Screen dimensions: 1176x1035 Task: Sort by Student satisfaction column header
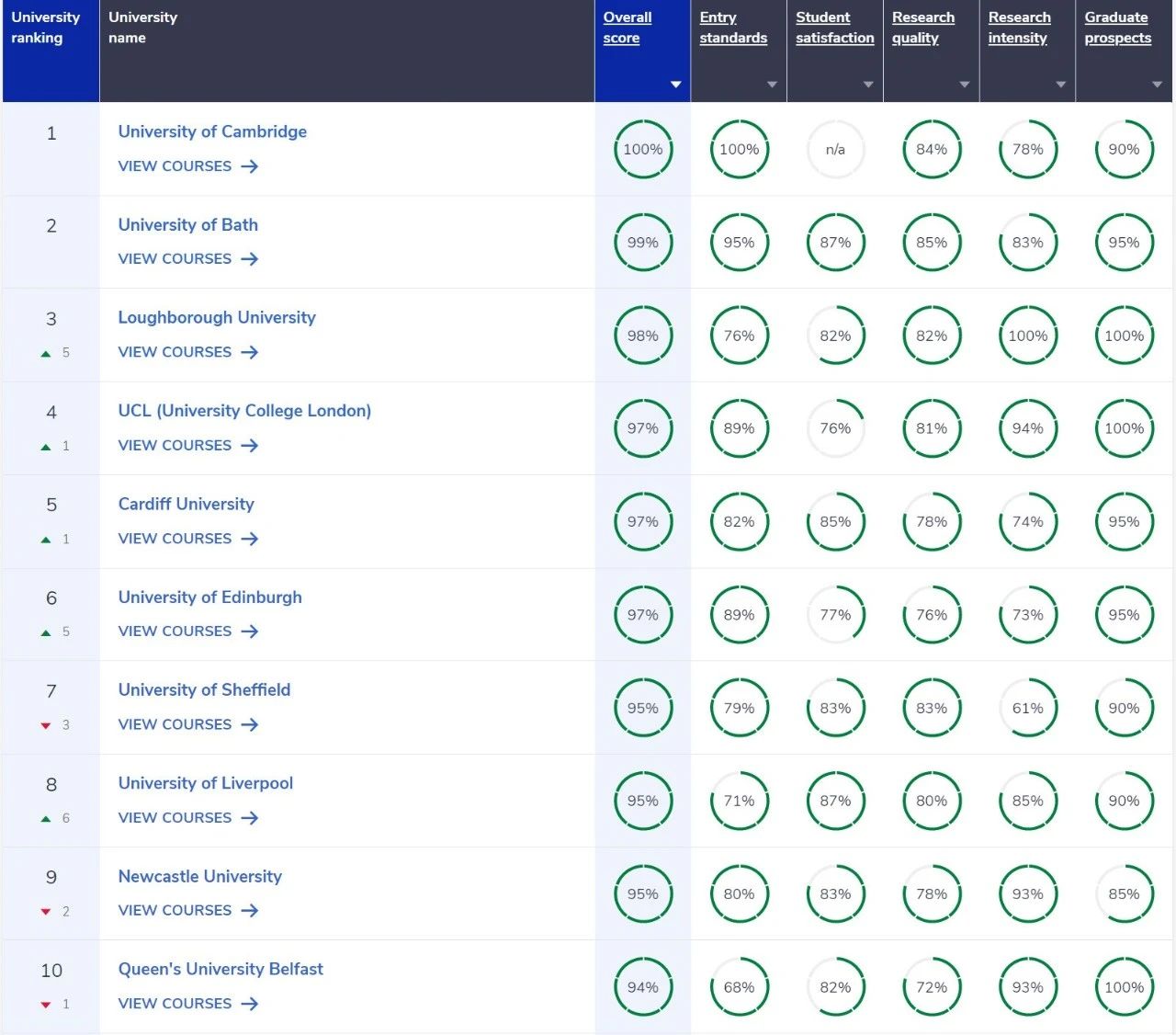point(834,28)
